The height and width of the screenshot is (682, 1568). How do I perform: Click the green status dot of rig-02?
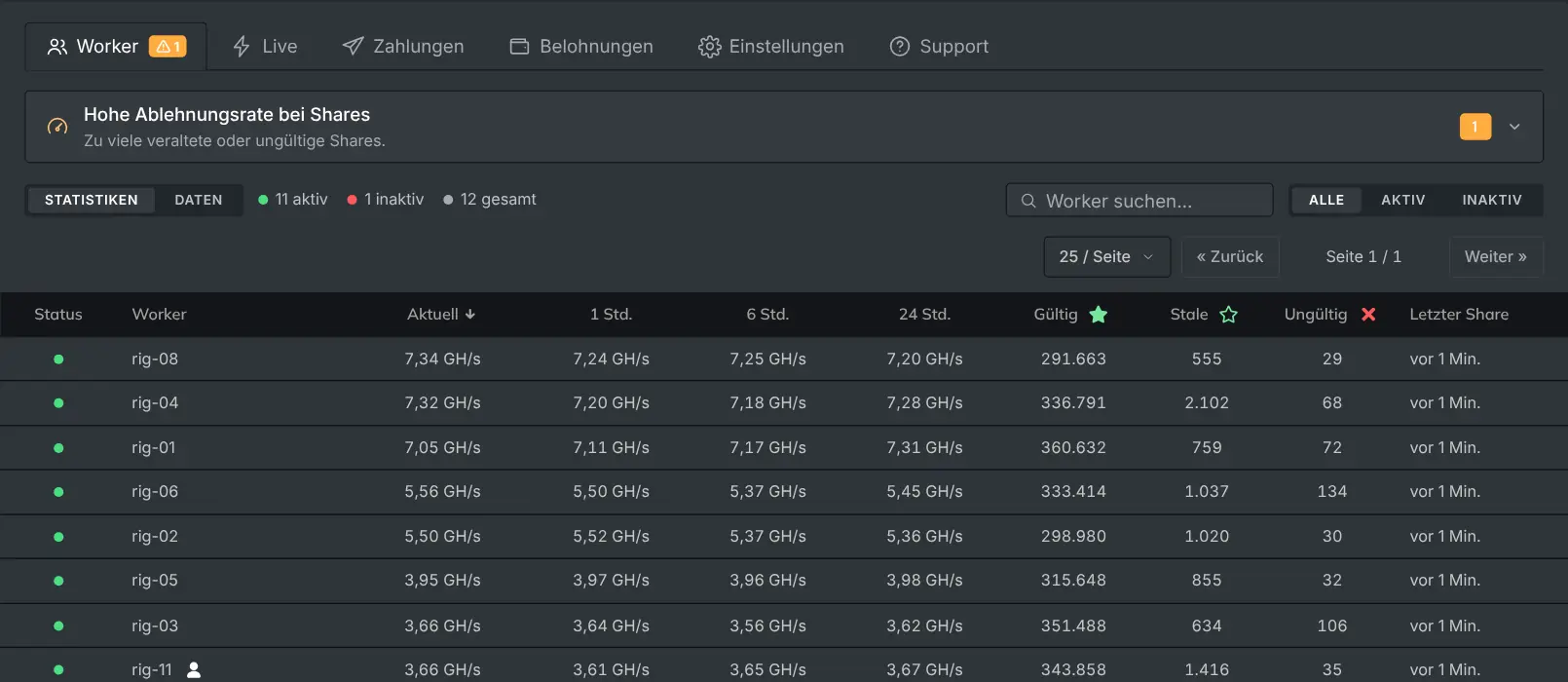58,537
